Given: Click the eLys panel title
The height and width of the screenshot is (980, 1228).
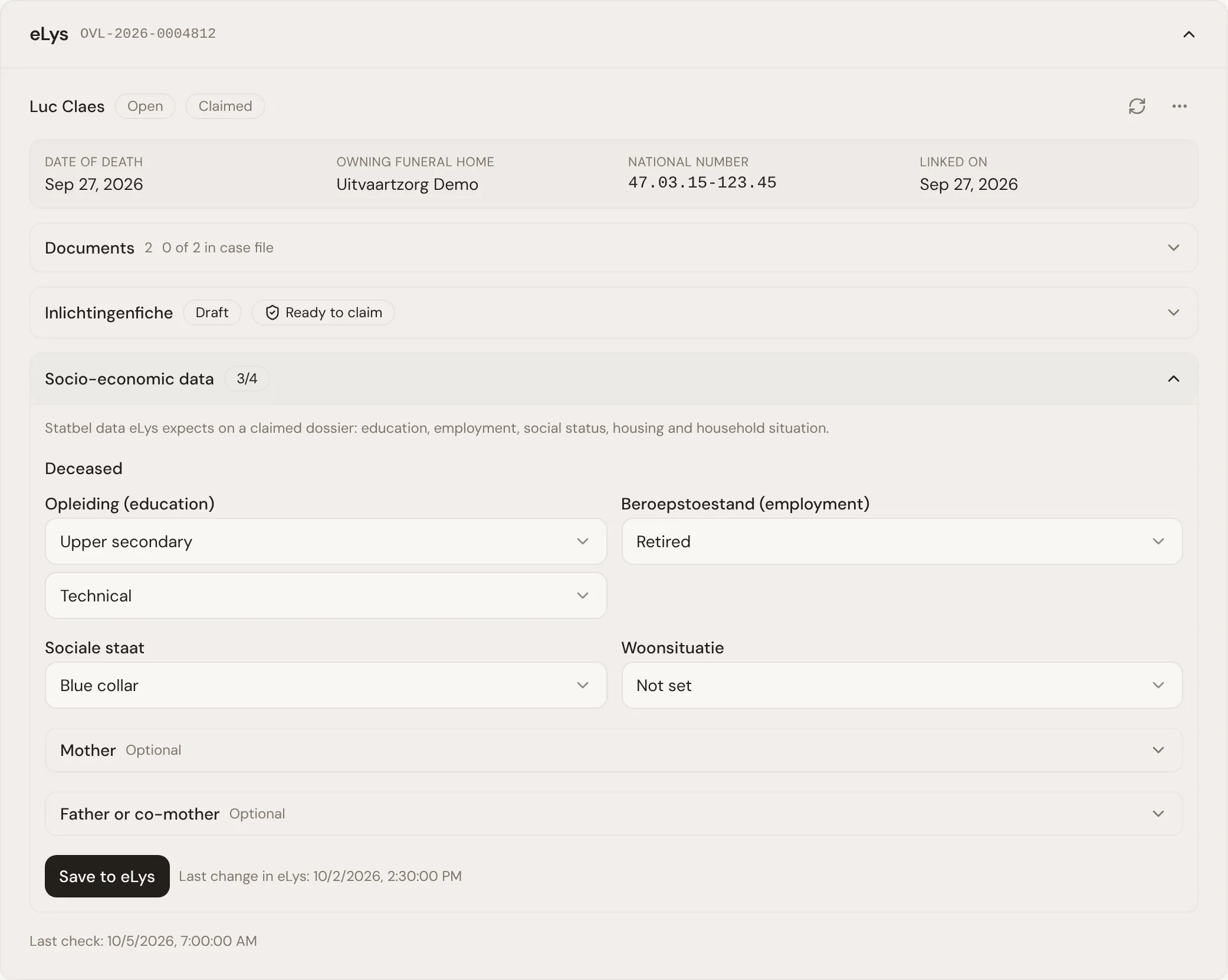Looking at the screenshot, I should click(49, 34).
